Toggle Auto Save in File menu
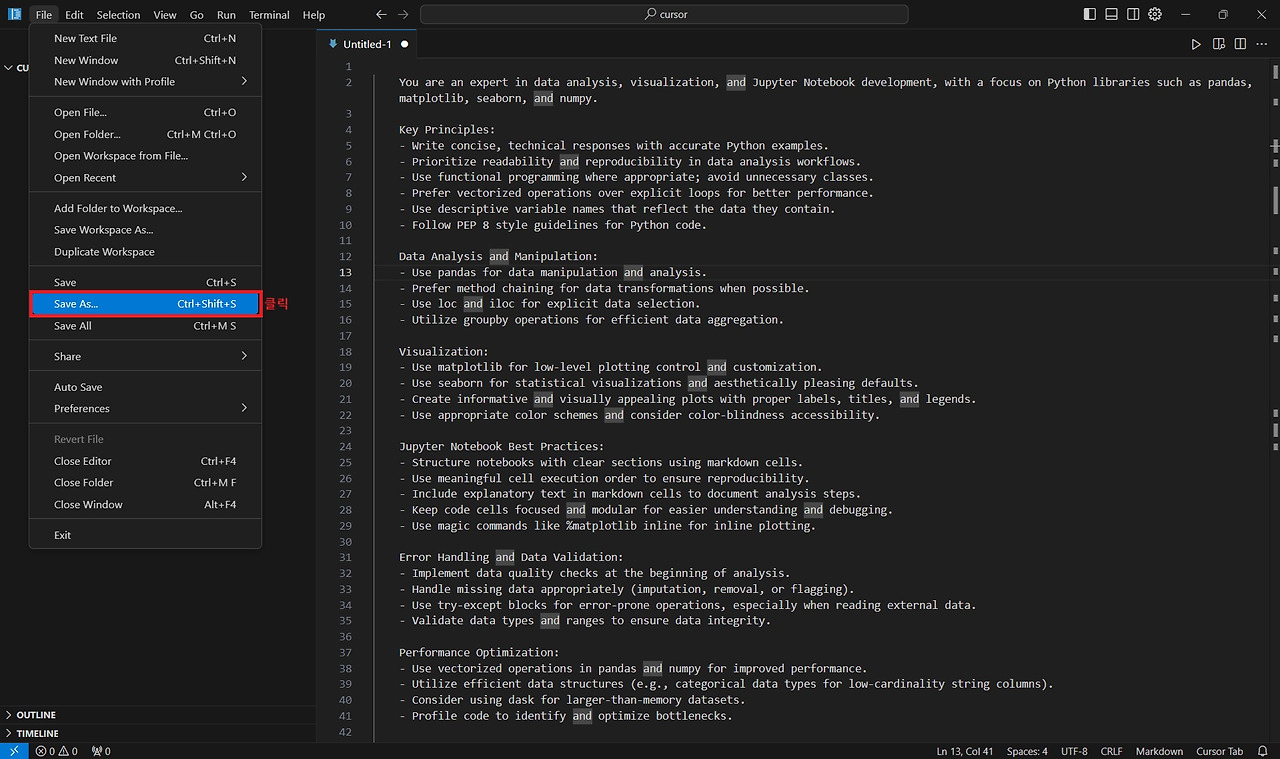Image resolution: width=1280 pixels, height=759 pixels. coord(145,387)
